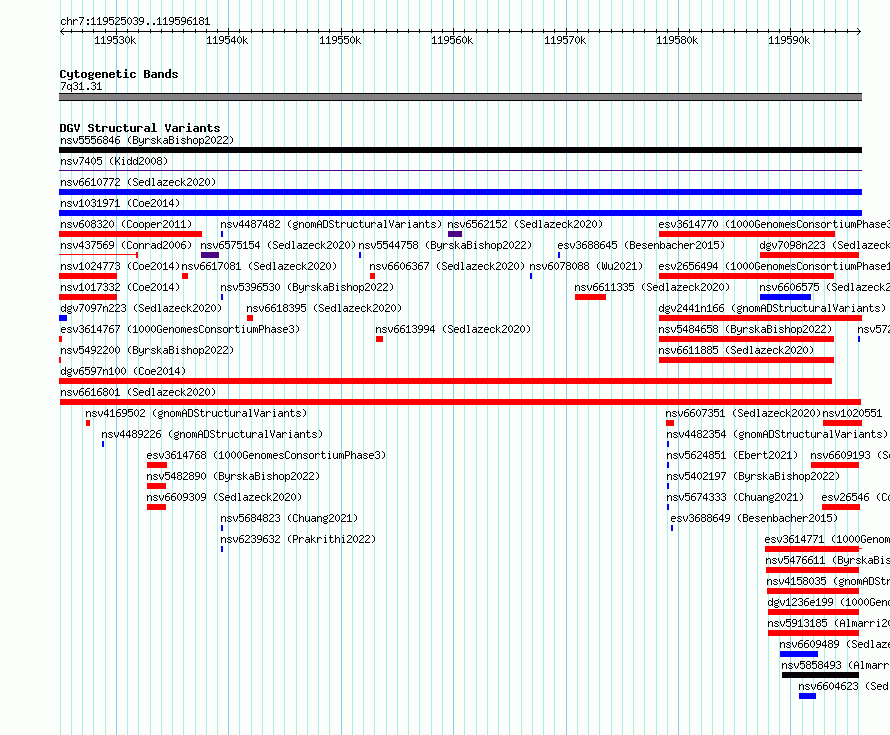This screenshot has height=735, width=890.
Task: Click the nsv6611335 (Sedlazeck2020) label
Action: [652, 287]
